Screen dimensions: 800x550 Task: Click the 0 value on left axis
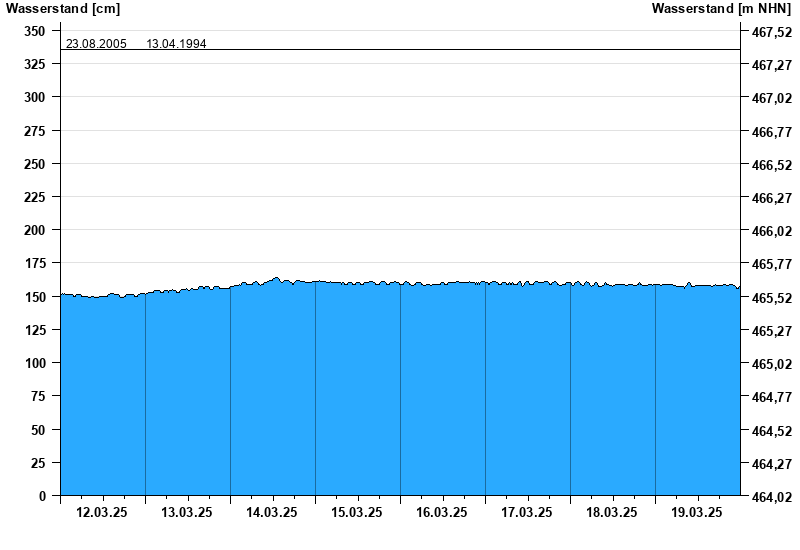click(42, 496)
